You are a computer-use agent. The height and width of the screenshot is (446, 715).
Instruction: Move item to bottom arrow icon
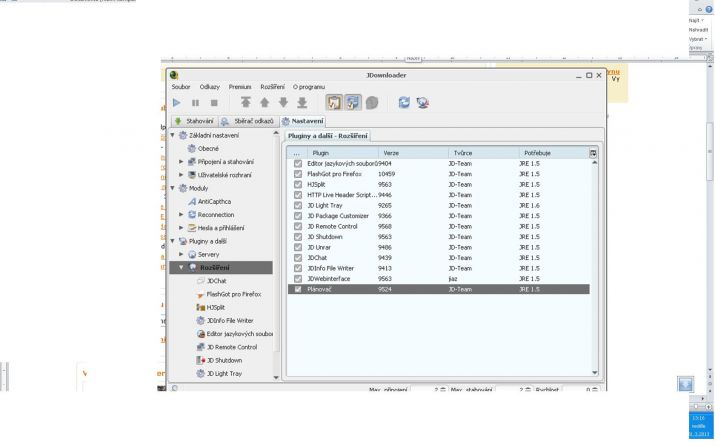[x=302, y=103]
